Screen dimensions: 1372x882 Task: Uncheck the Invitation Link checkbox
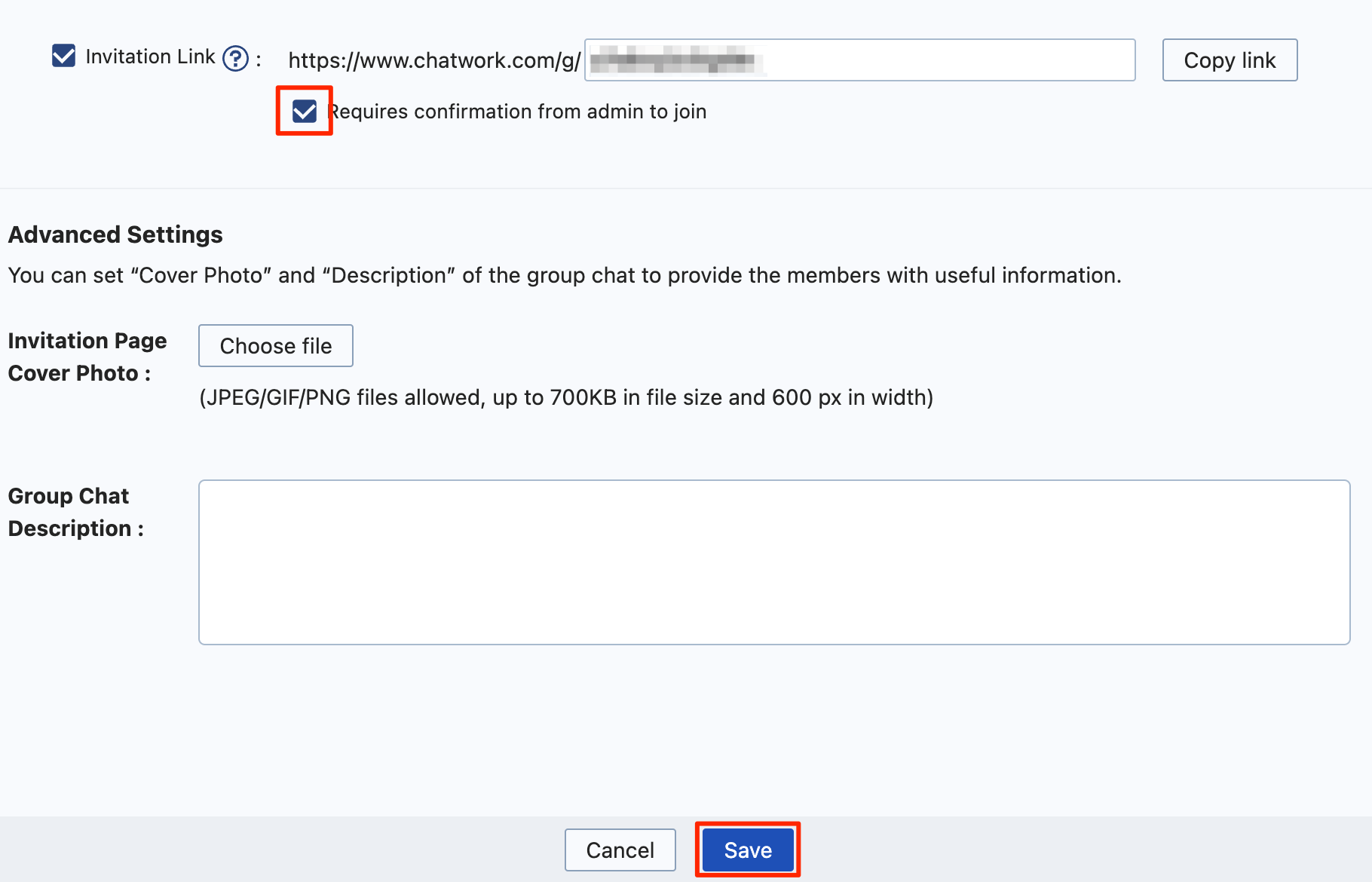tap(63, 56)
